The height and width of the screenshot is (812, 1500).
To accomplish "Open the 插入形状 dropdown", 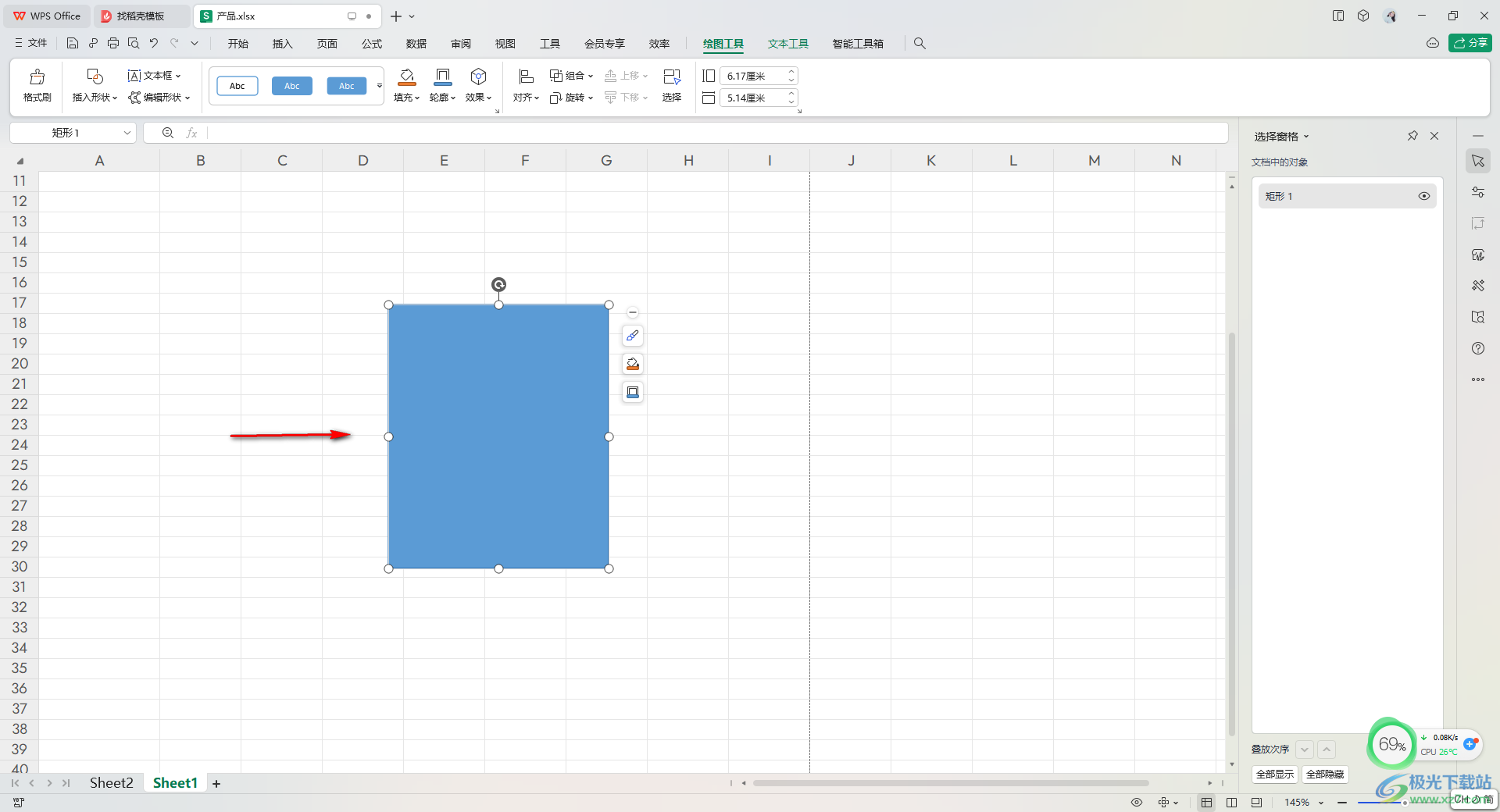I will [x=95, y=97].
